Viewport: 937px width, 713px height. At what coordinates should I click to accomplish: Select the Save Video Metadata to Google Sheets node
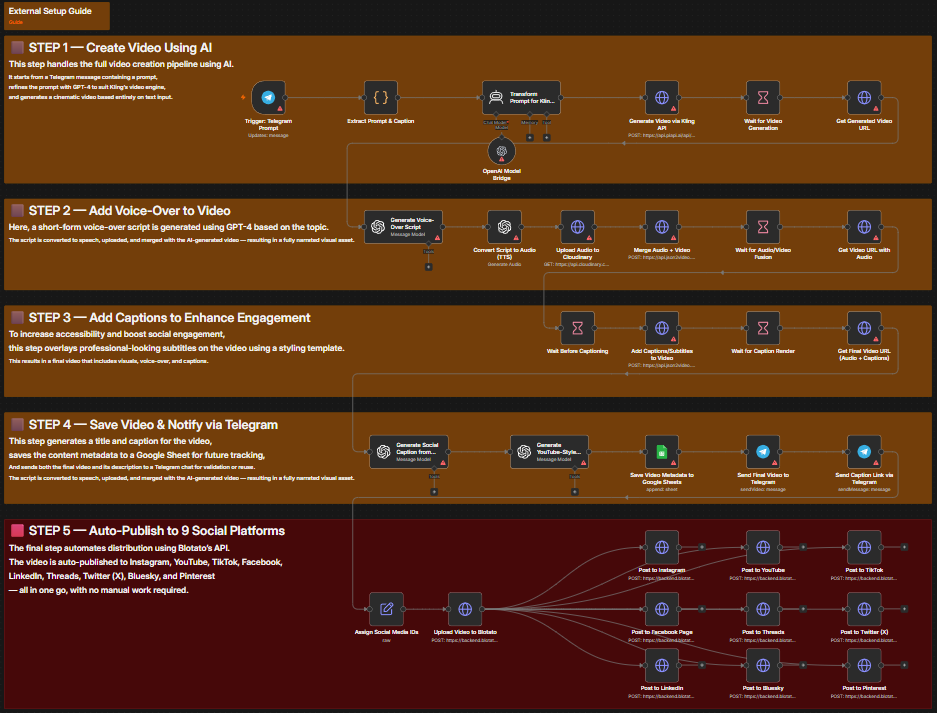662,452
